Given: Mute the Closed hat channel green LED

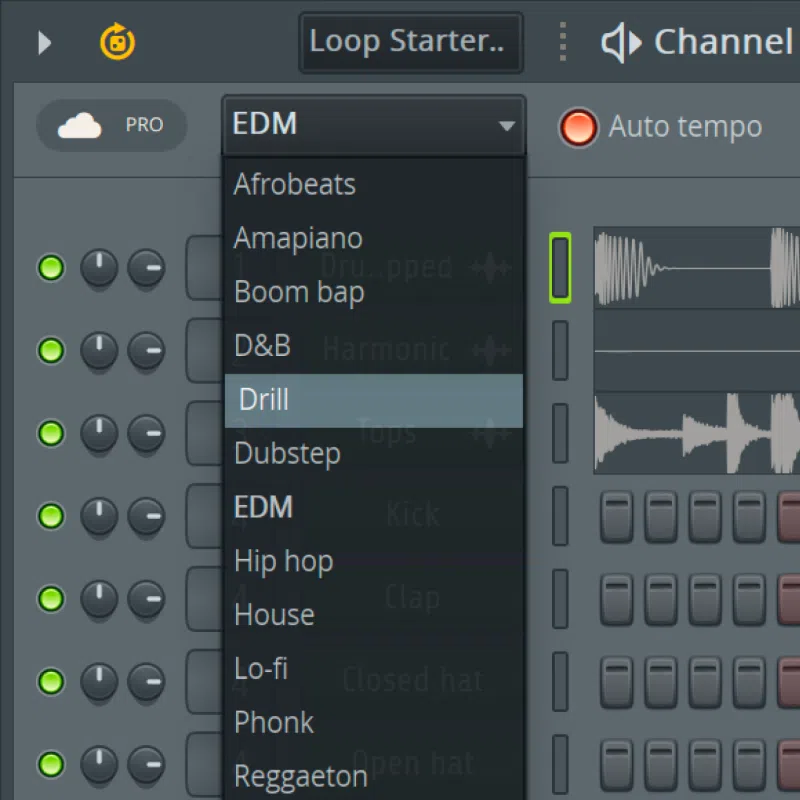Looking at the screenshot, I should [x=51, y=681].
